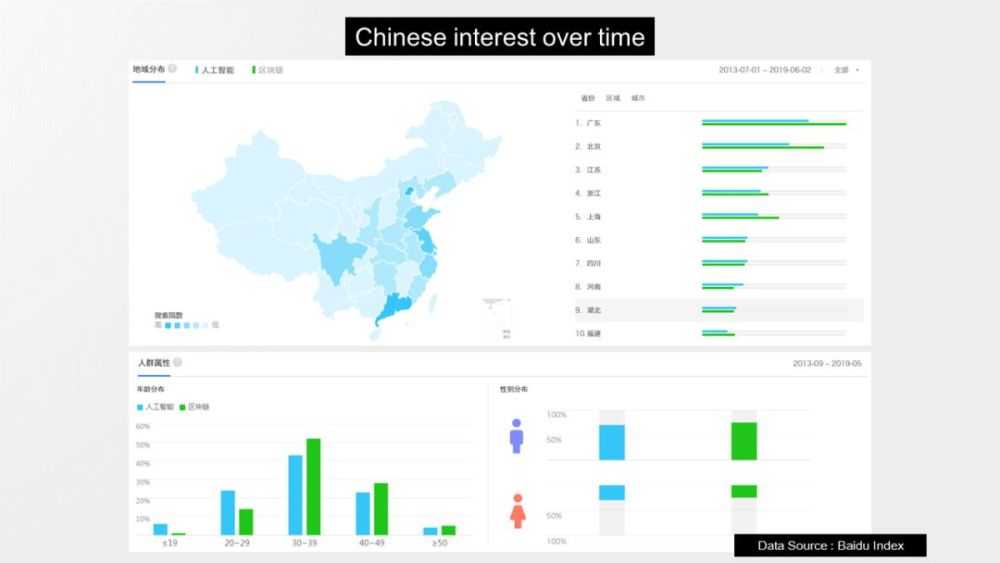The height and width of the screenshot is (563, 1000).
Task: Click the green male gender bar
Action: pos(744,441)
